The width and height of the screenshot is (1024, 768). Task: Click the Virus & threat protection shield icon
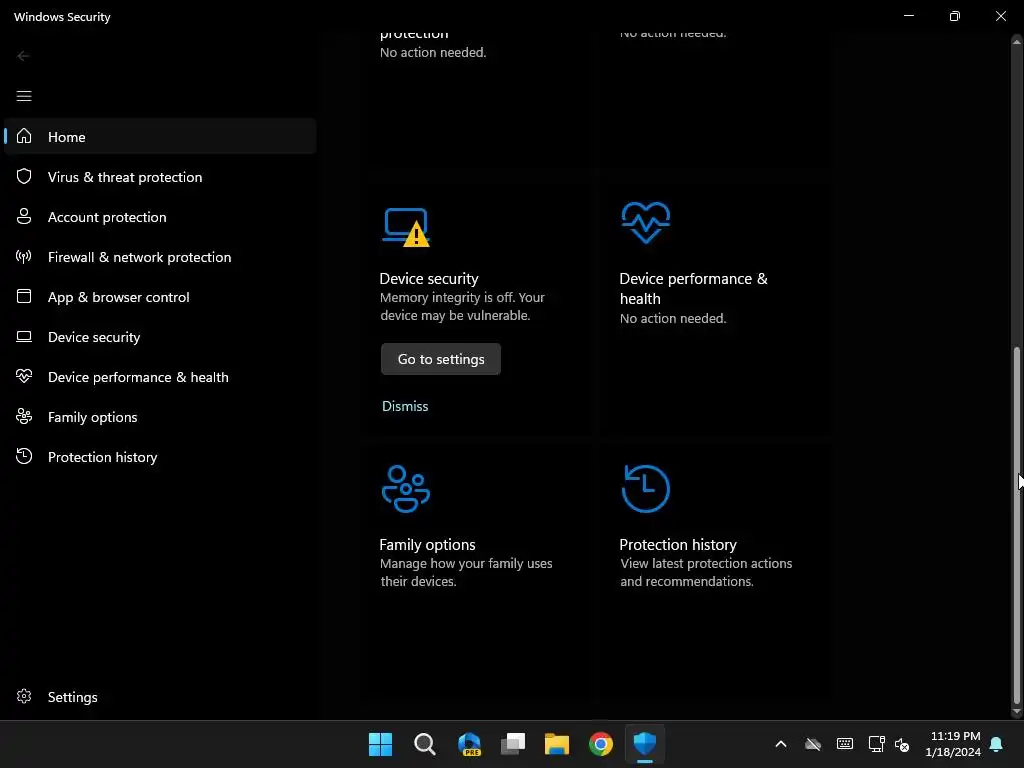point(24,176)
